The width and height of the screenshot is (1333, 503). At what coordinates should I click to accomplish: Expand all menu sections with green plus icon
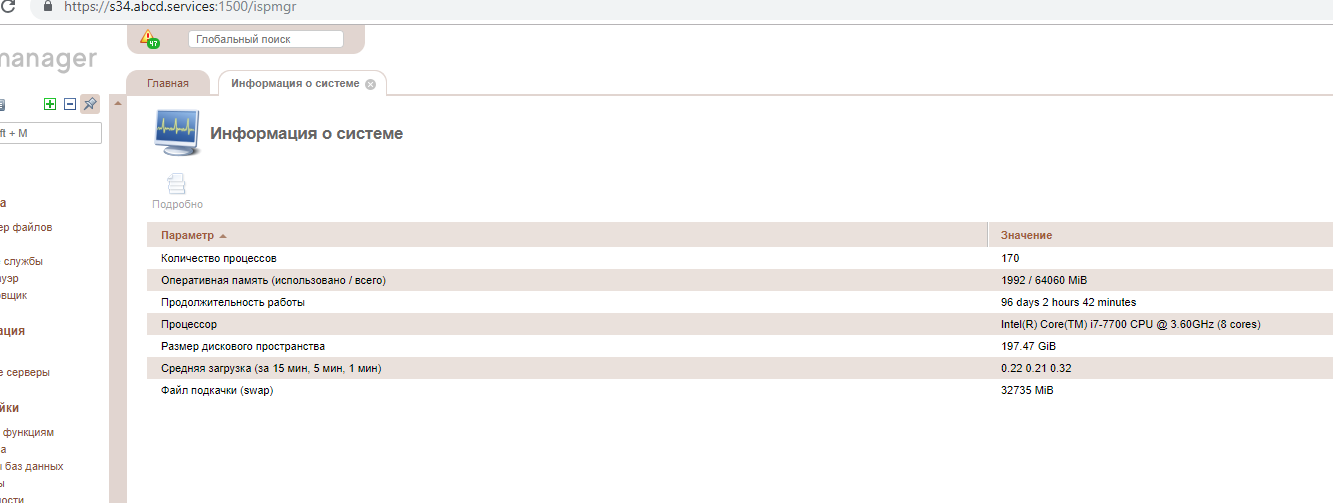(x=50, y=104)
